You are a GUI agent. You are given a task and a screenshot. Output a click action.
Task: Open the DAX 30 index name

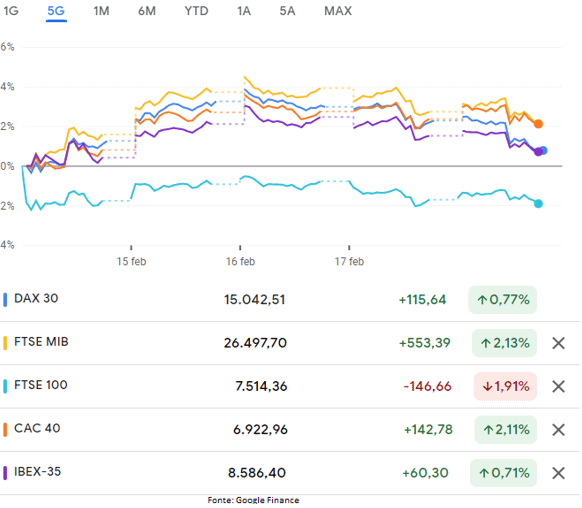(x=36, y=298)
